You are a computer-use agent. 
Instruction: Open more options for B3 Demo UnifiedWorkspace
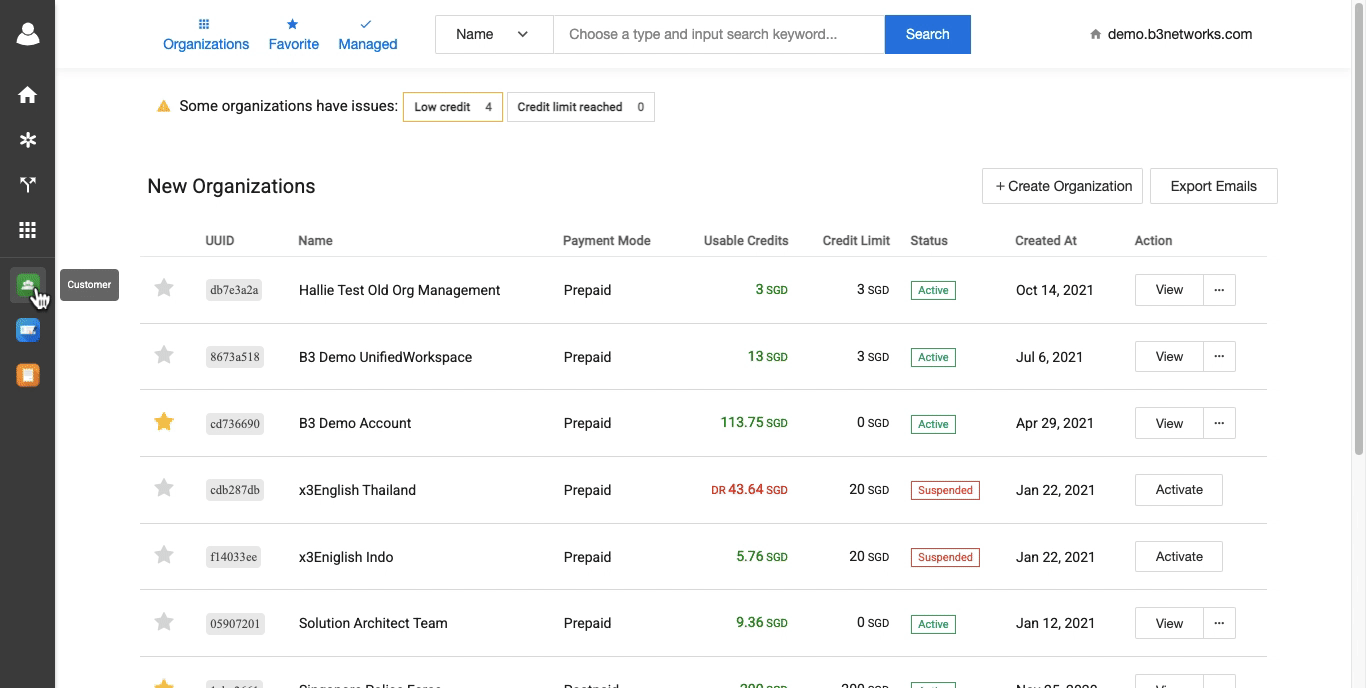[x=1219, y=357]
